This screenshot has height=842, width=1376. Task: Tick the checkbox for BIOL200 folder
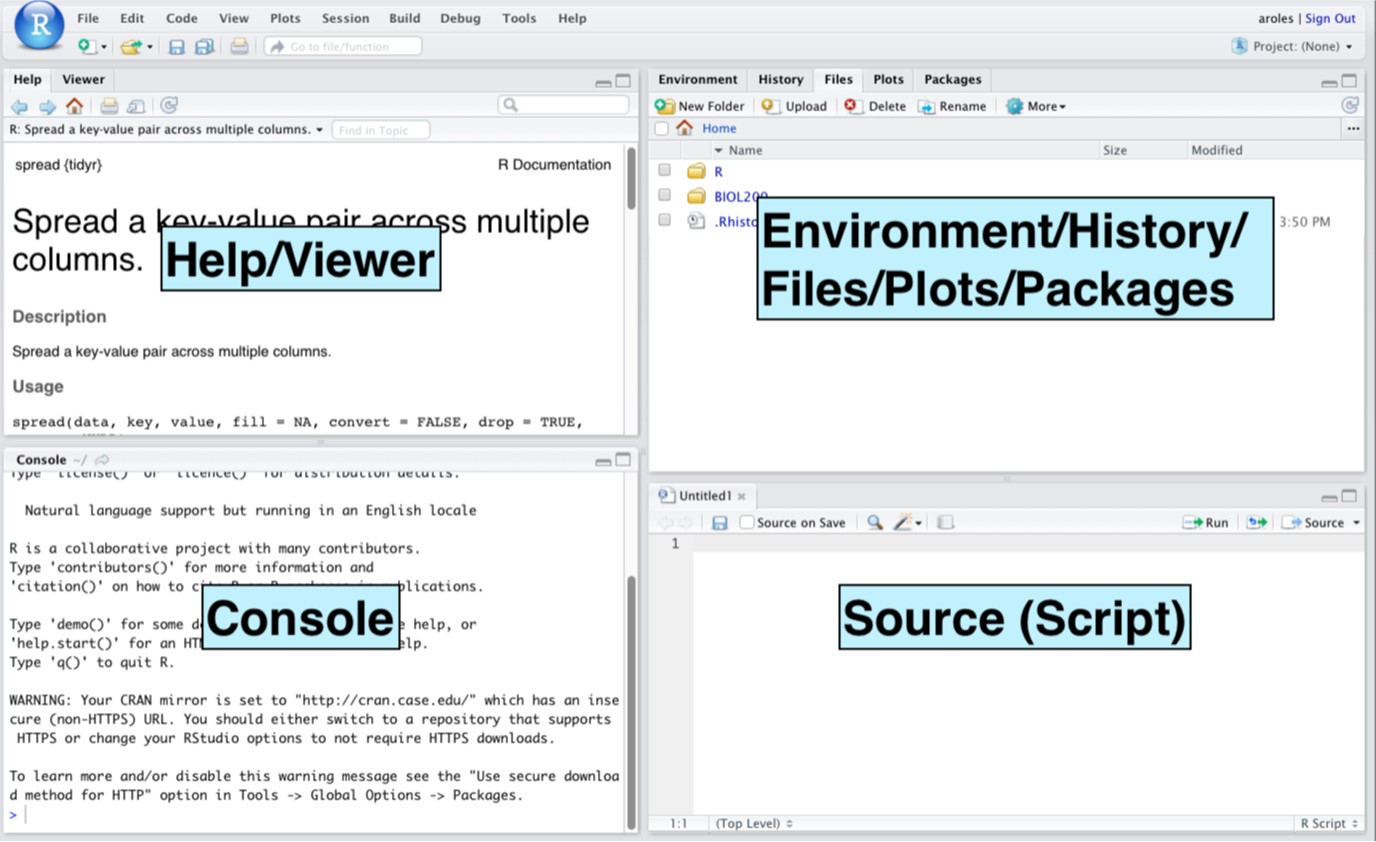click(664, 195)
